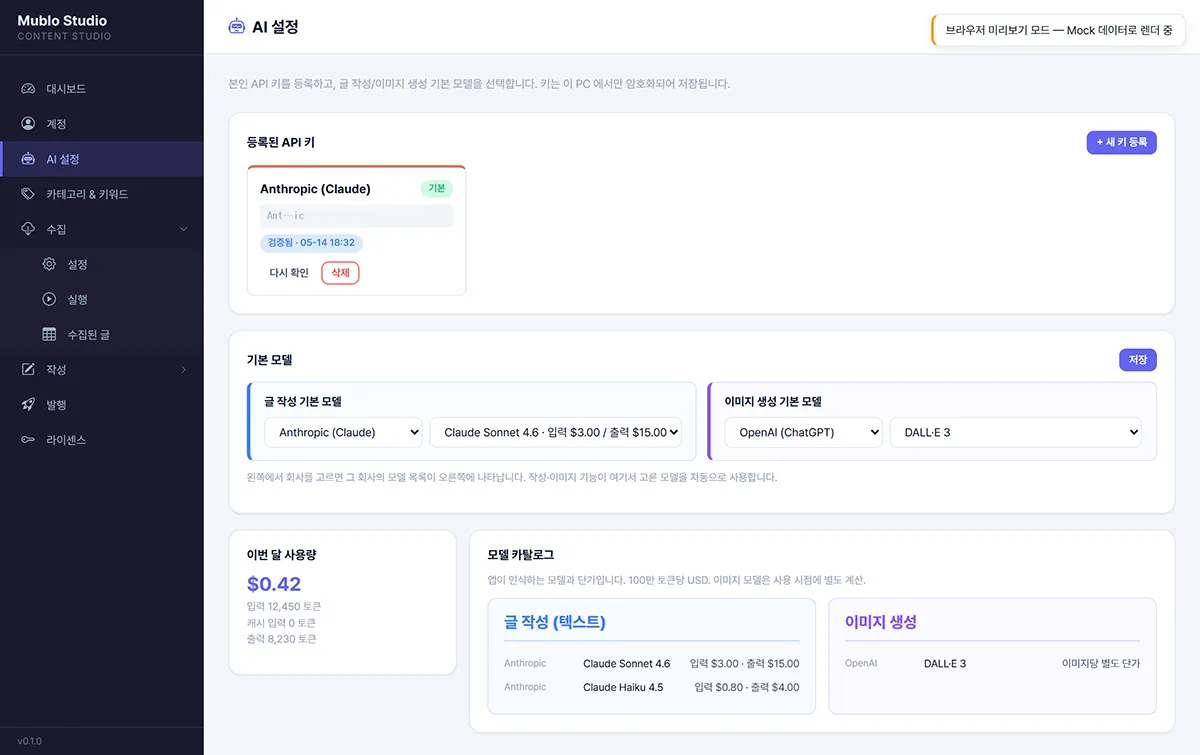Click the robot icon in the page header
This screenshot has height=755, width=1200.
(237, 27)
